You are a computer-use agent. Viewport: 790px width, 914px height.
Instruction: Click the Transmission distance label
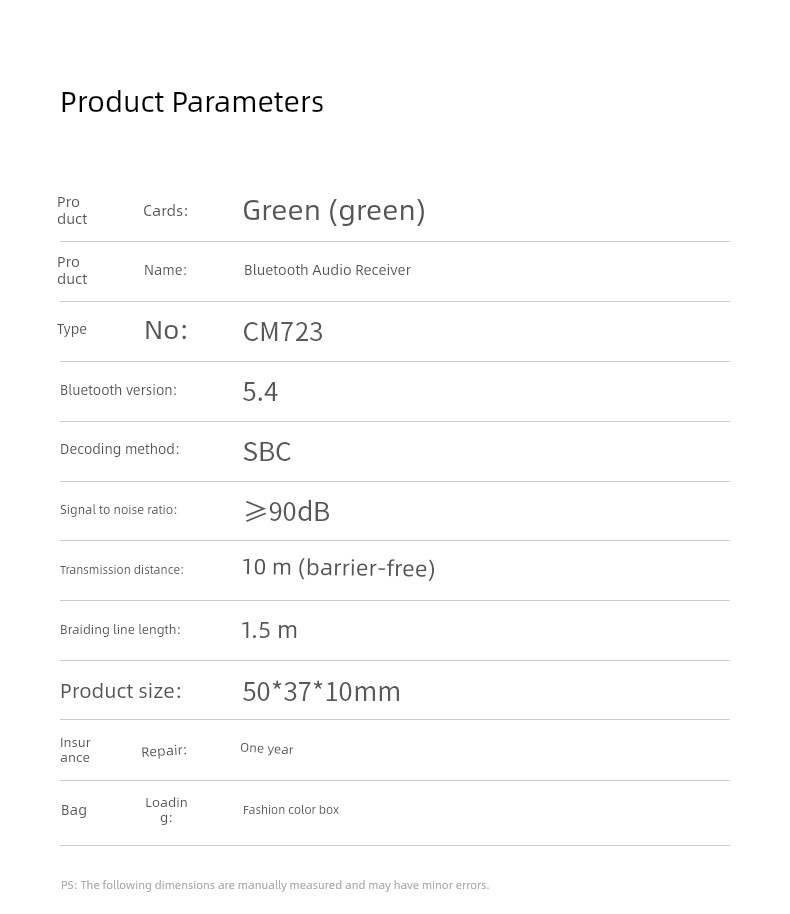click(x=122, y=570)
